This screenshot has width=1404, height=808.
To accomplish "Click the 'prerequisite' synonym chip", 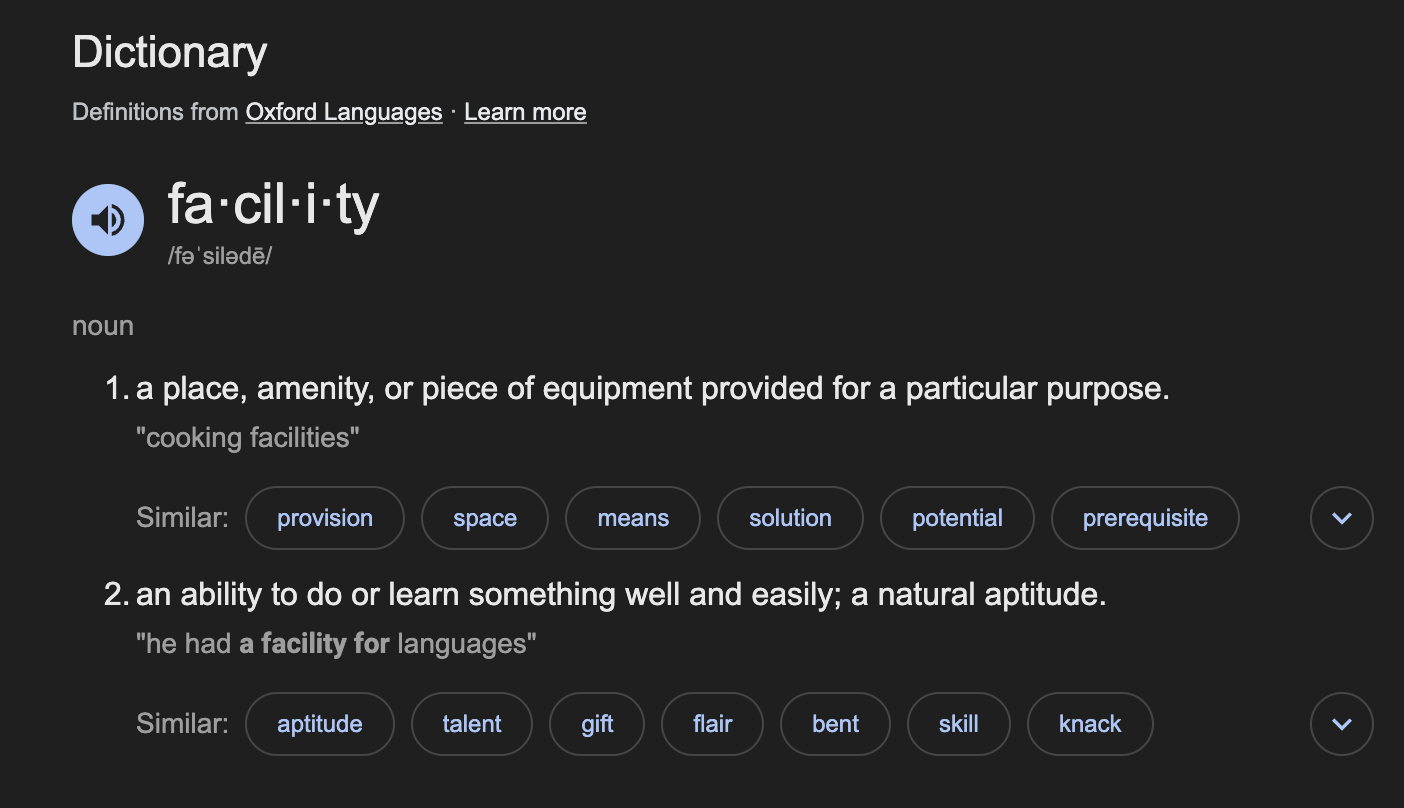I will [x=1145, y=518].
